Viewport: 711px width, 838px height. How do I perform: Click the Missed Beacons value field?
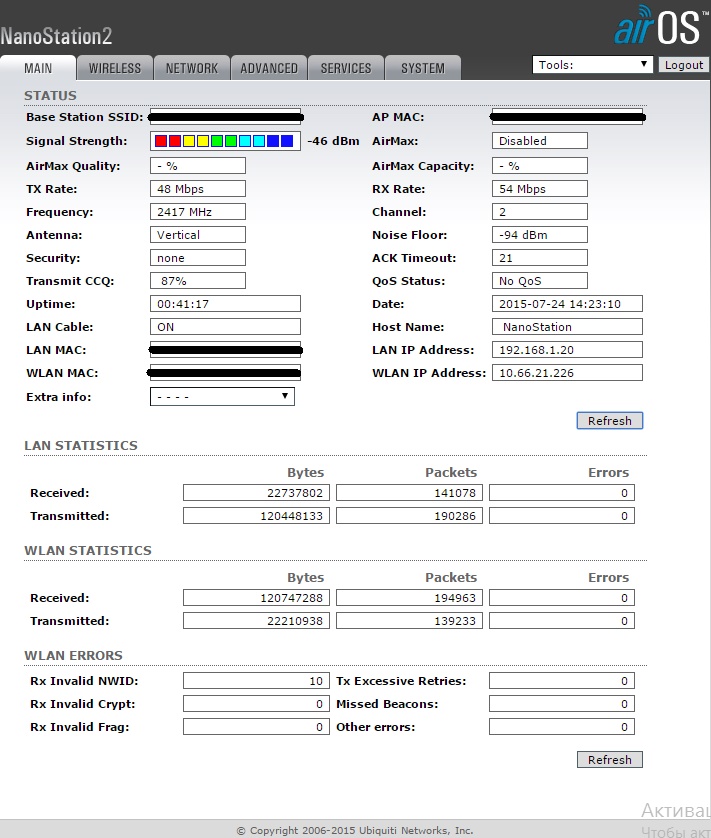pyautogui.click(x=562, y=704)
